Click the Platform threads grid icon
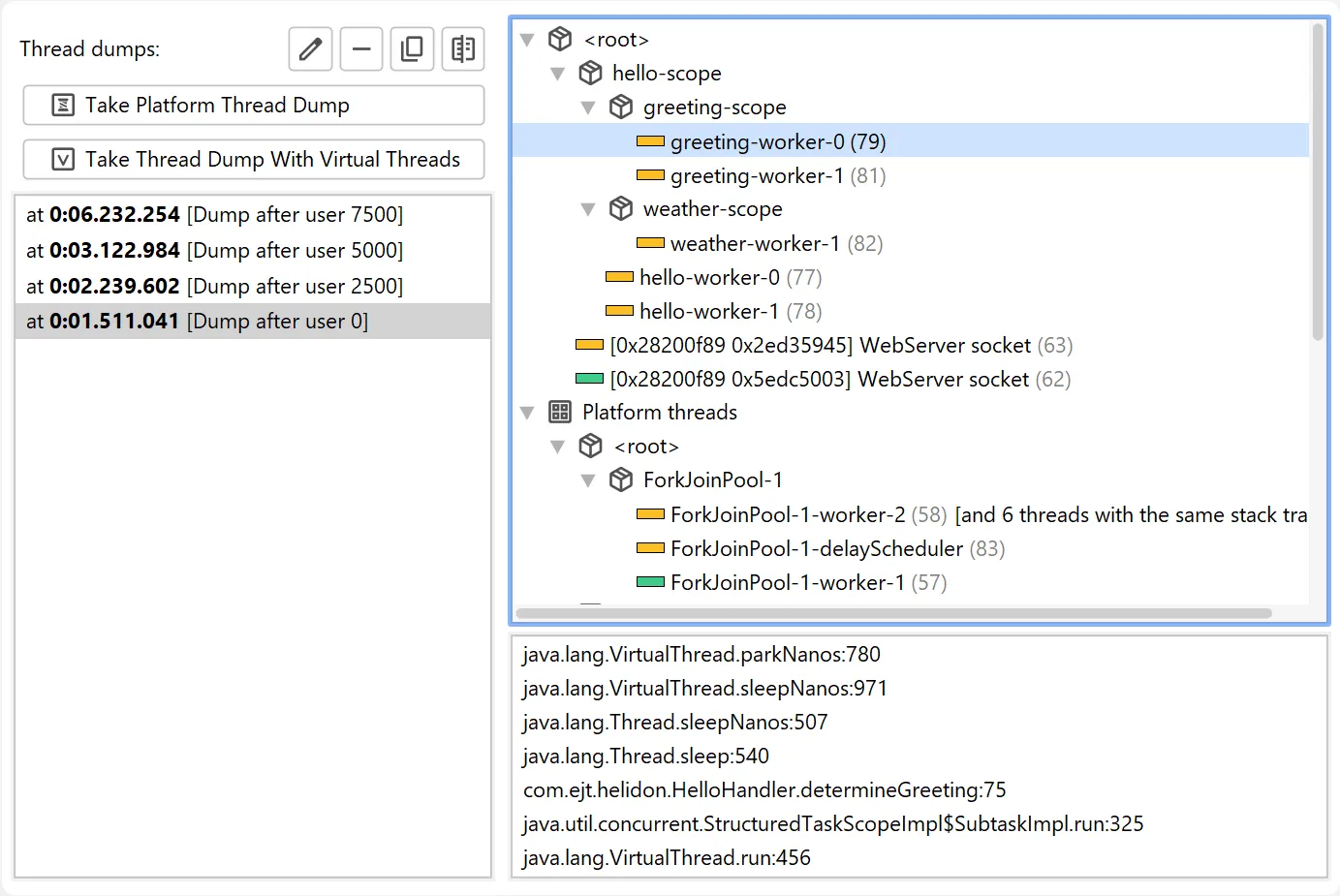 coord(560,412)
